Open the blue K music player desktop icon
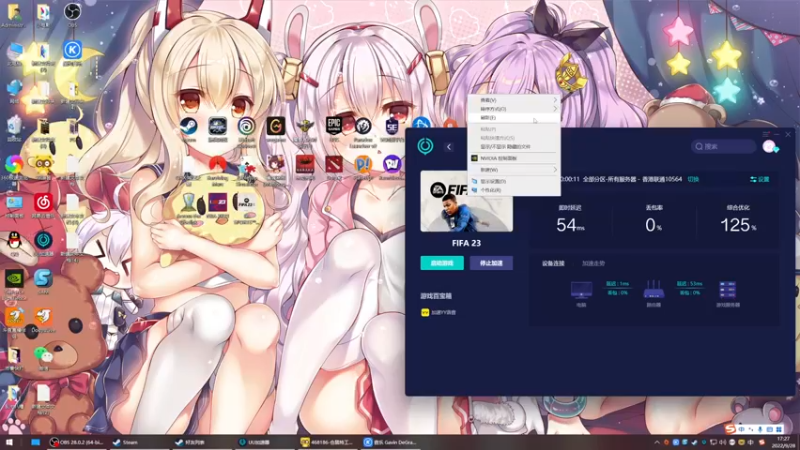The width and height of the screenshot is (800, 450). coord(72,50)
